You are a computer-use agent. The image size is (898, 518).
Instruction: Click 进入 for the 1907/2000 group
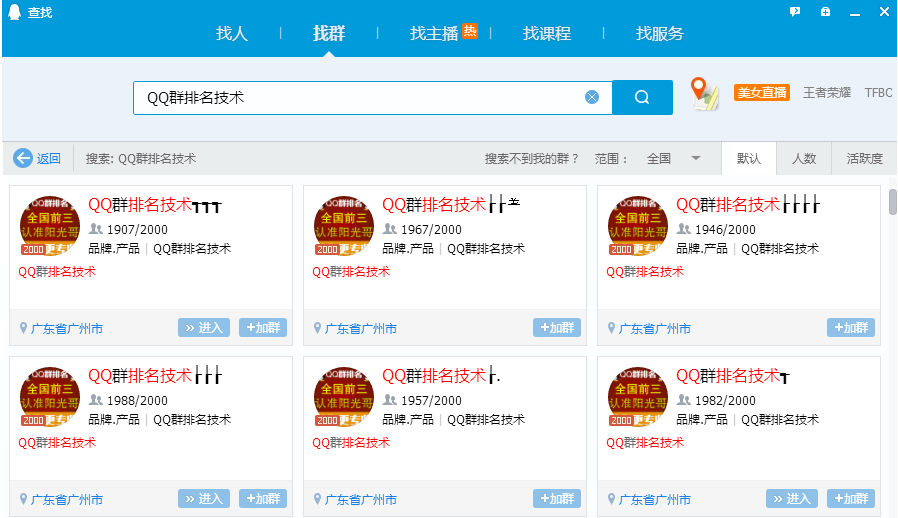[204, 328]
